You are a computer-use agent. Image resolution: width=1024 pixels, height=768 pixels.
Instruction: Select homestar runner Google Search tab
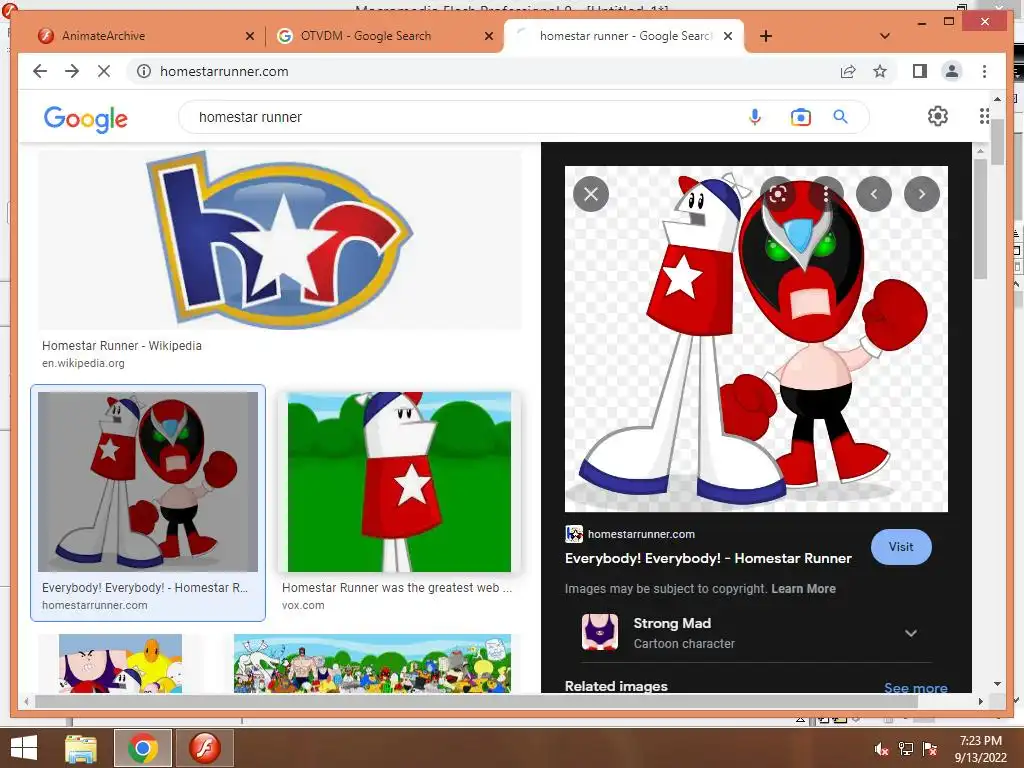coord(625,36)
